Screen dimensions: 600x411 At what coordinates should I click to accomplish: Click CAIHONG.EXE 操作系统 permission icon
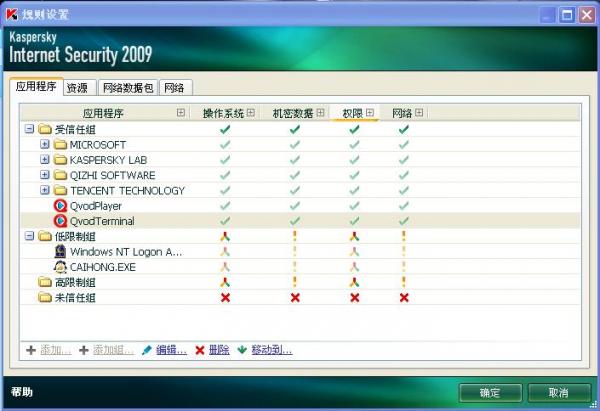click(x=225, y=267)
